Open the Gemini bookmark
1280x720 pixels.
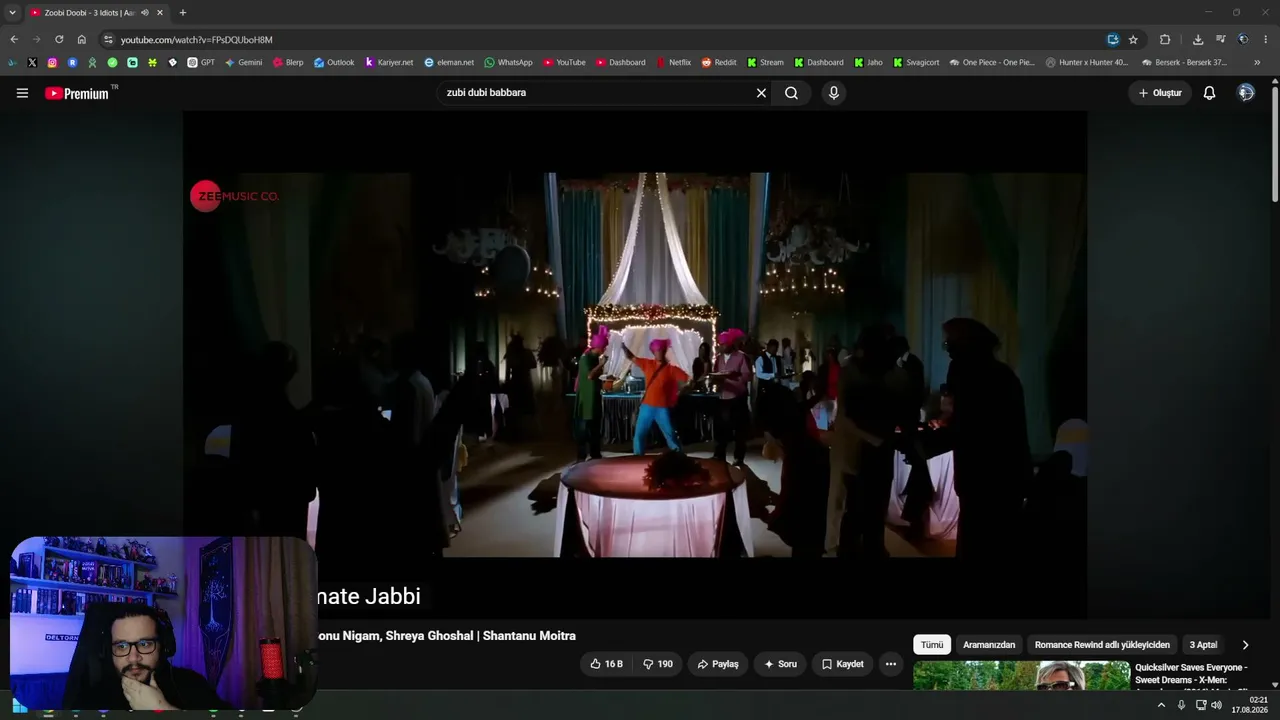[x=244, y=62]
